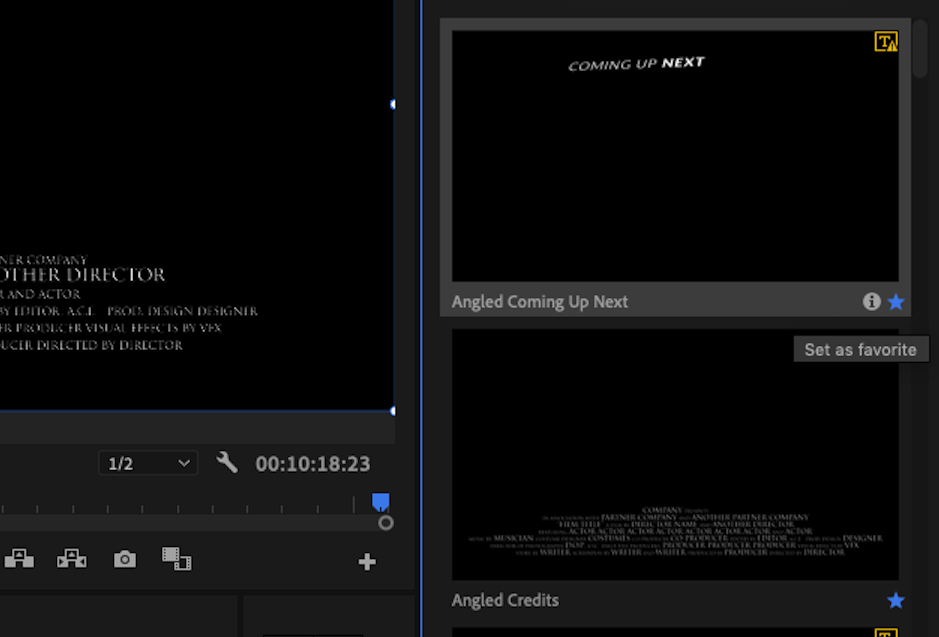The width and height of the screenshot is (939, 637).
Task: Open the Button Editor plus icon
Action: click(367, 562)
